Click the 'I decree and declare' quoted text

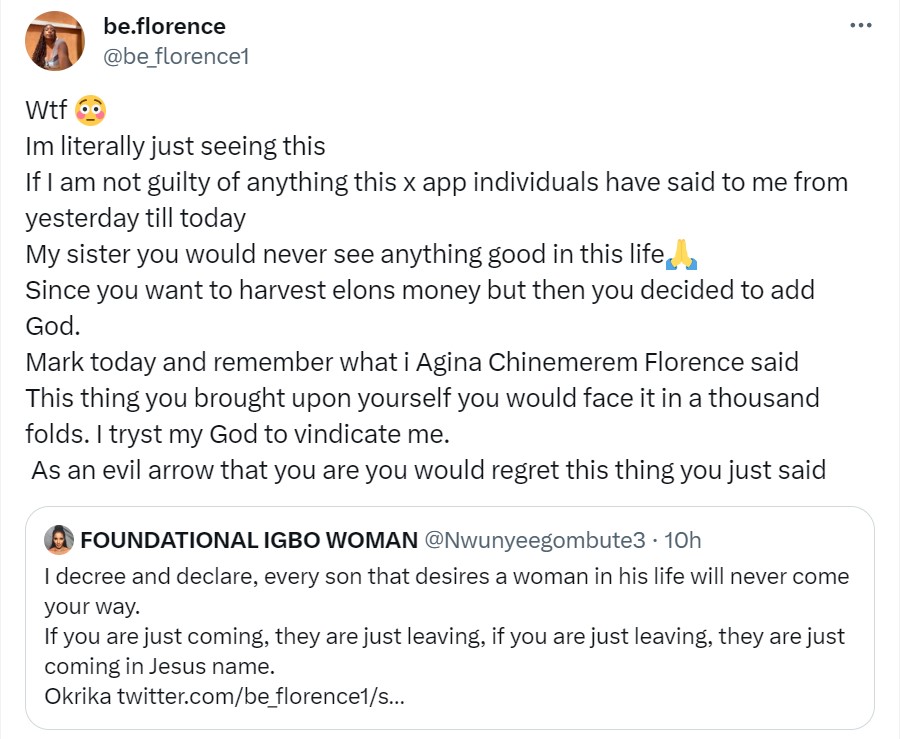pos(445,577)
